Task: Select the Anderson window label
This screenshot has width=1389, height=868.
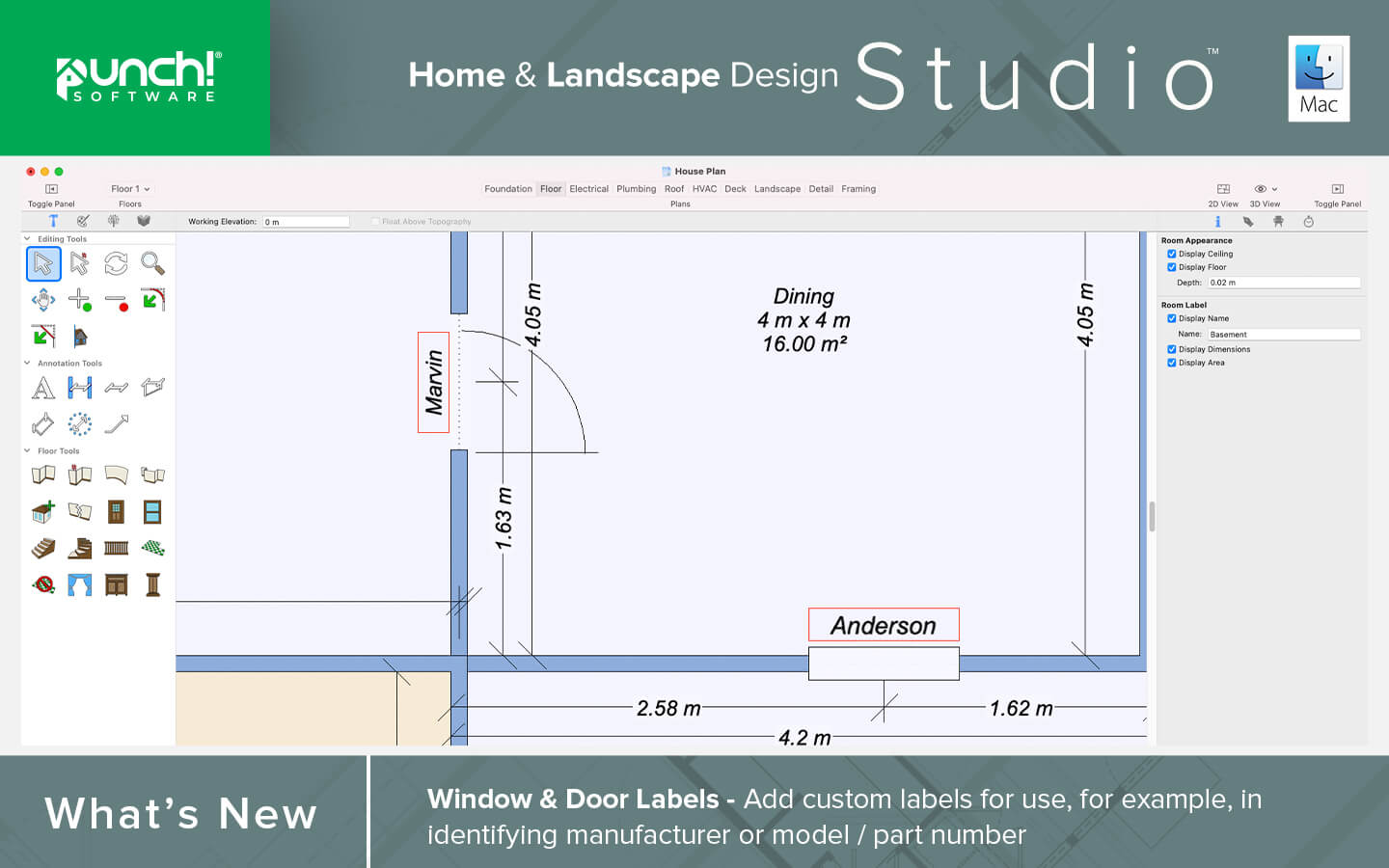Action: pos(884,625)
